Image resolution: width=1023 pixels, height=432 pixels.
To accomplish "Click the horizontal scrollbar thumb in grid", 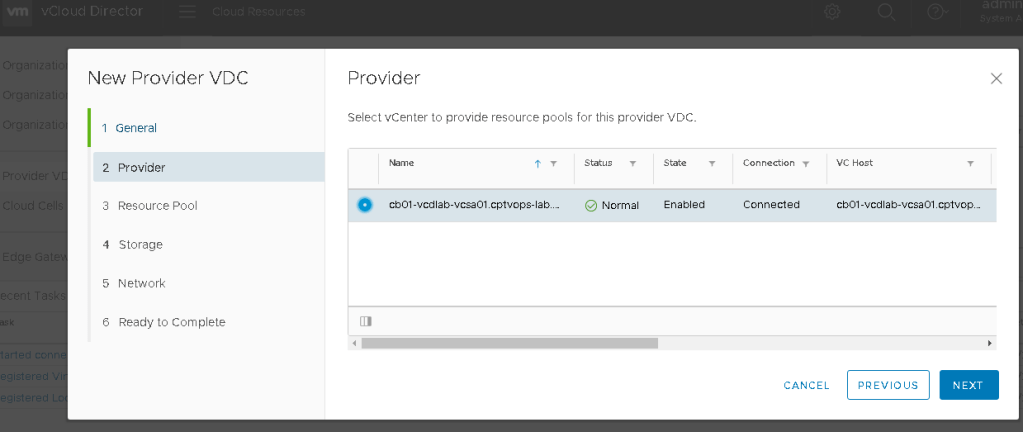I will pos(509,343).
